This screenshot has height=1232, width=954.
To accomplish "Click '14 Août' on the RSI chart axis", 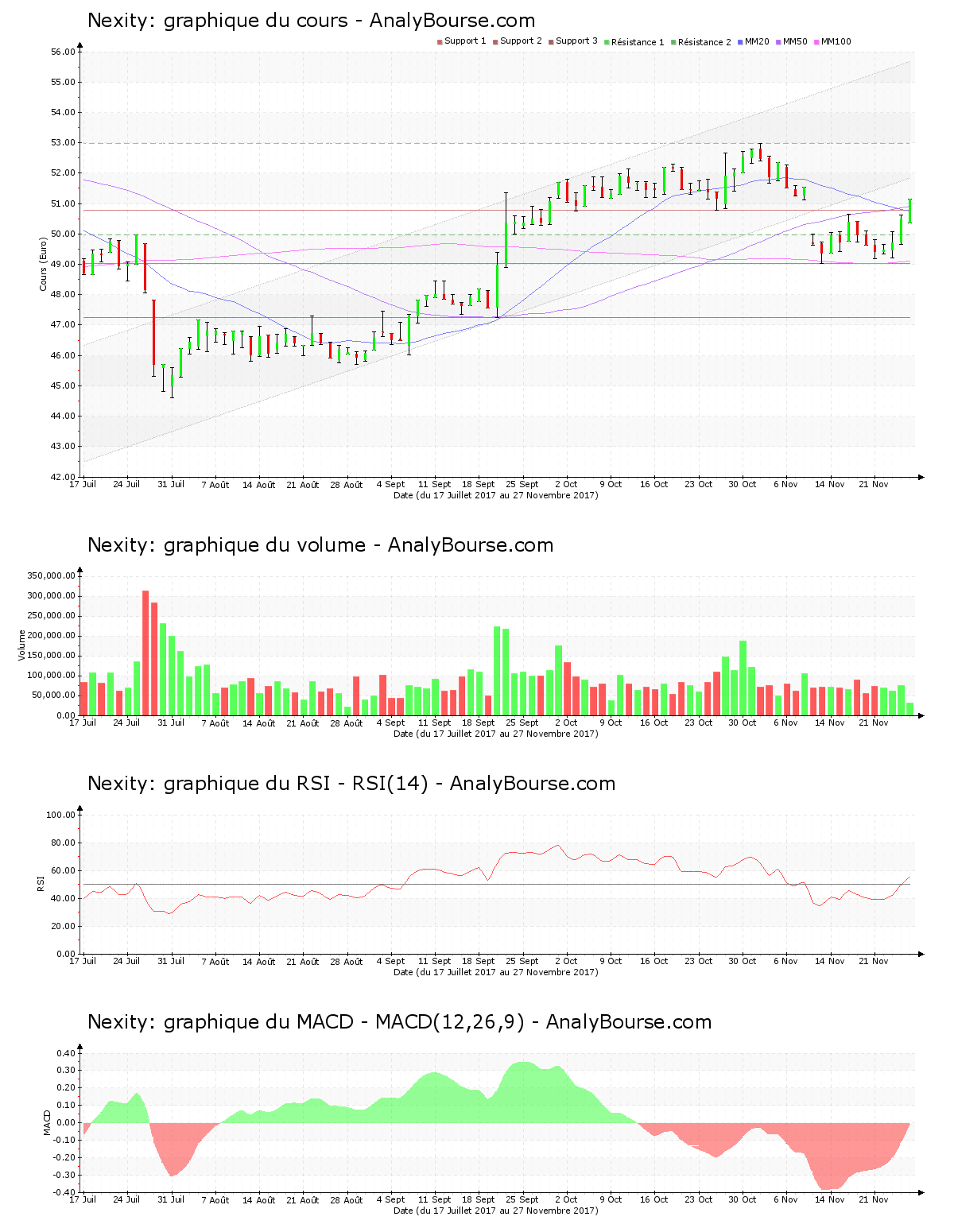I will pyautogui.click(x=258, y=961).
